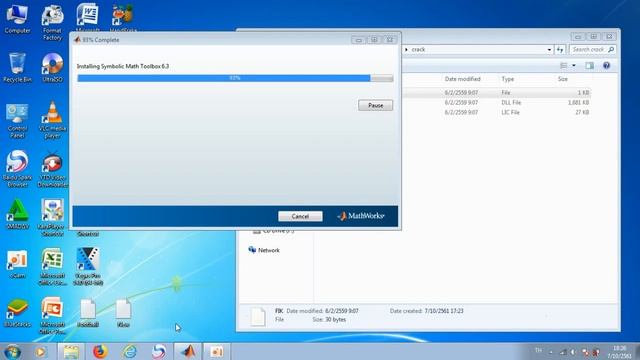Open Microsoft Office Excel shortcut
Viewport: 640px width, 360px height.
point(52,267)
